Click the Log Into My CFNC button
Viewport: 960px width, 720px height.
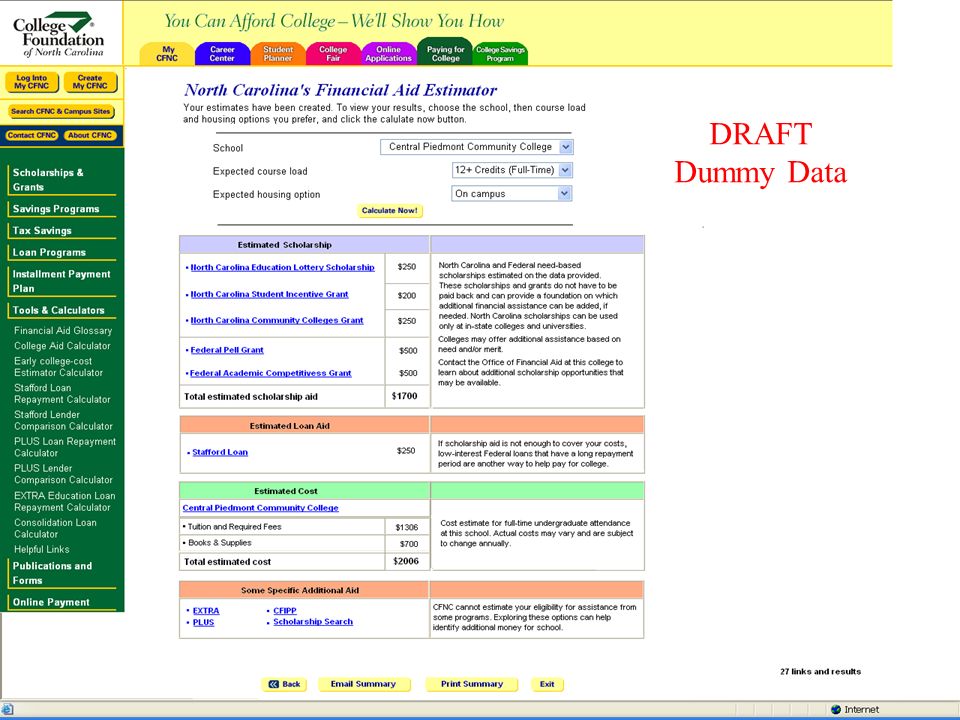32,82
